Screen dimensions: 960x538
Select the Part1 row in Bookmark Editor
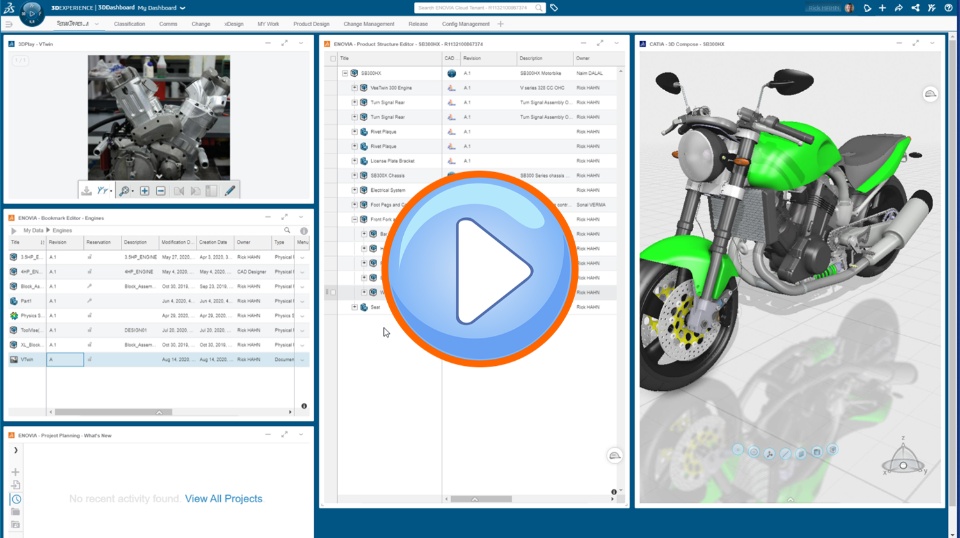click(x=159, y=301)
